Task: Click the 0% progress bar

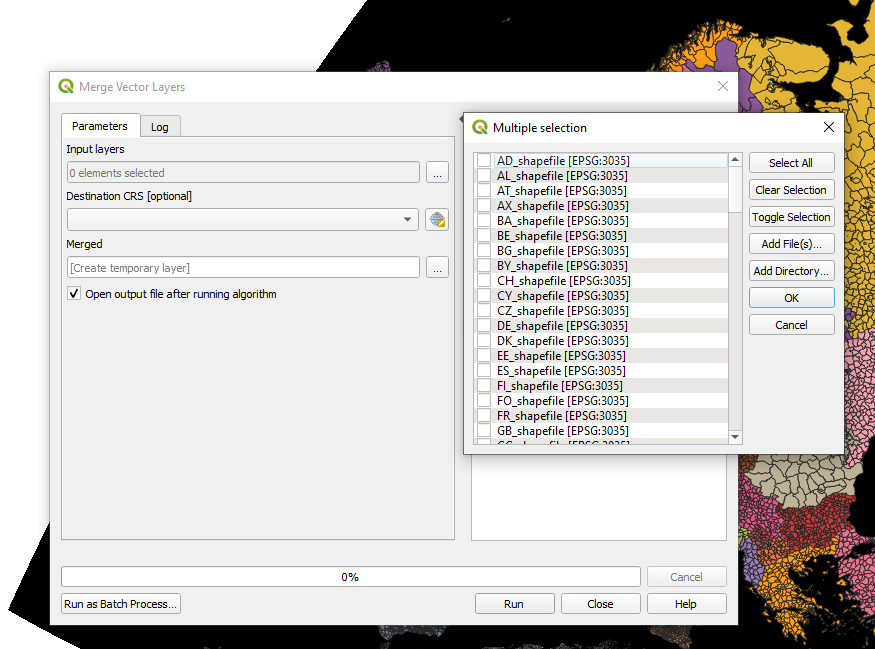Action: (350, 577)
